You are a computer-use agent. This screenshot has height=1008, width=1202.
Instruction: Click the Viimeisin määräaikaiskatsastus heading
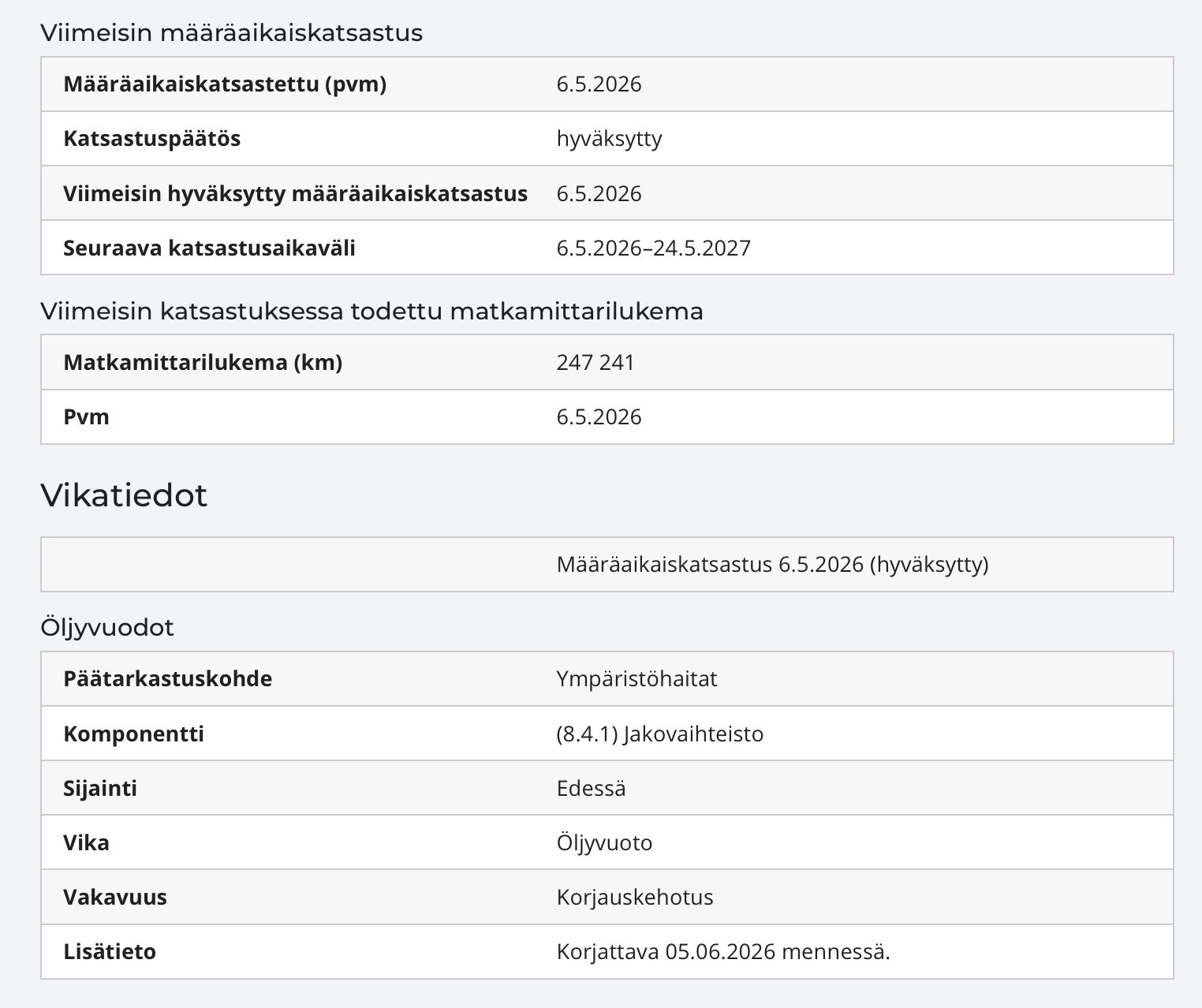232,33
